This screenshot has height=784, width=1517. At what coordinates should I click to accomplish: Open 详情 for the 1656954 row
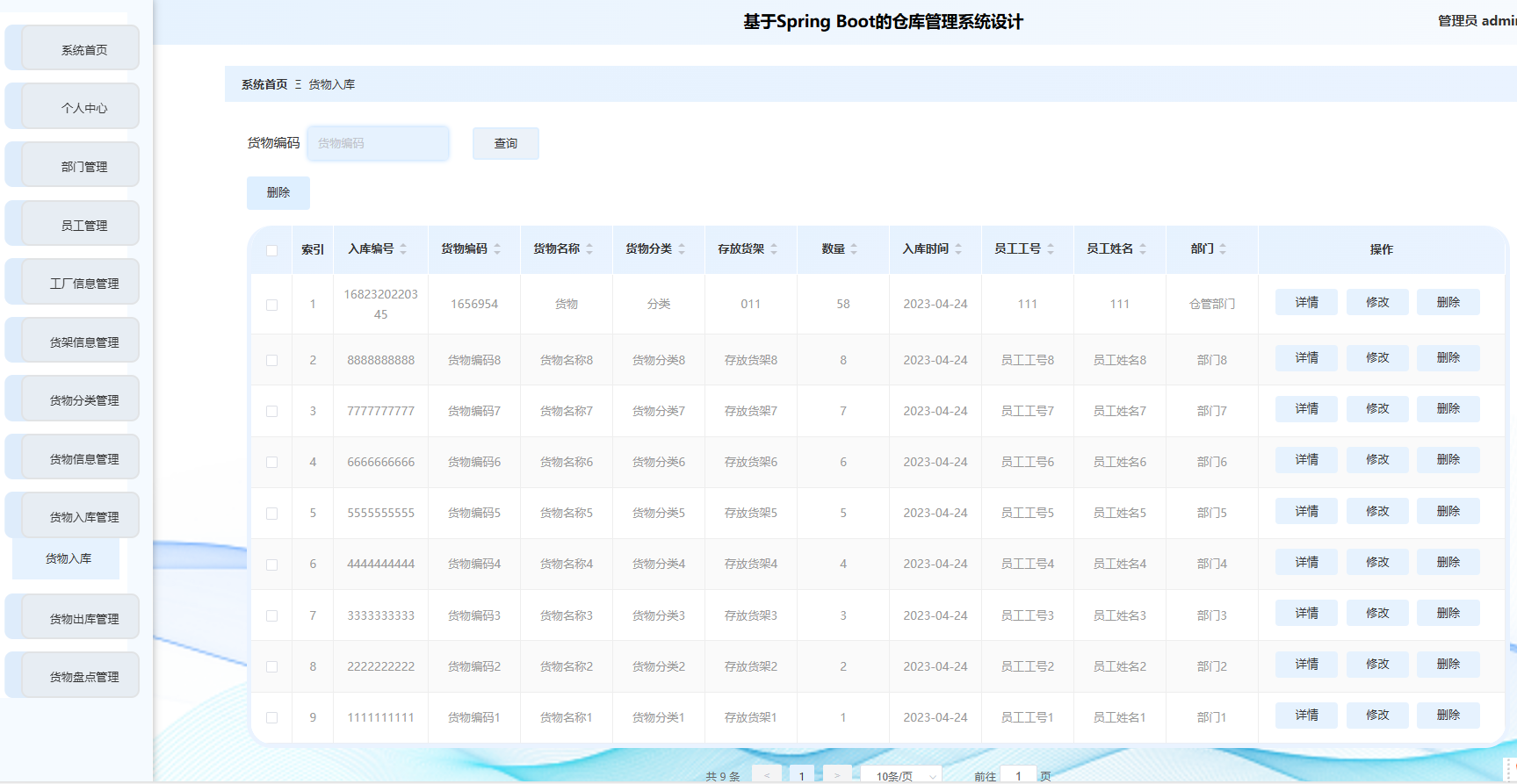click(x=1306, y=302)
